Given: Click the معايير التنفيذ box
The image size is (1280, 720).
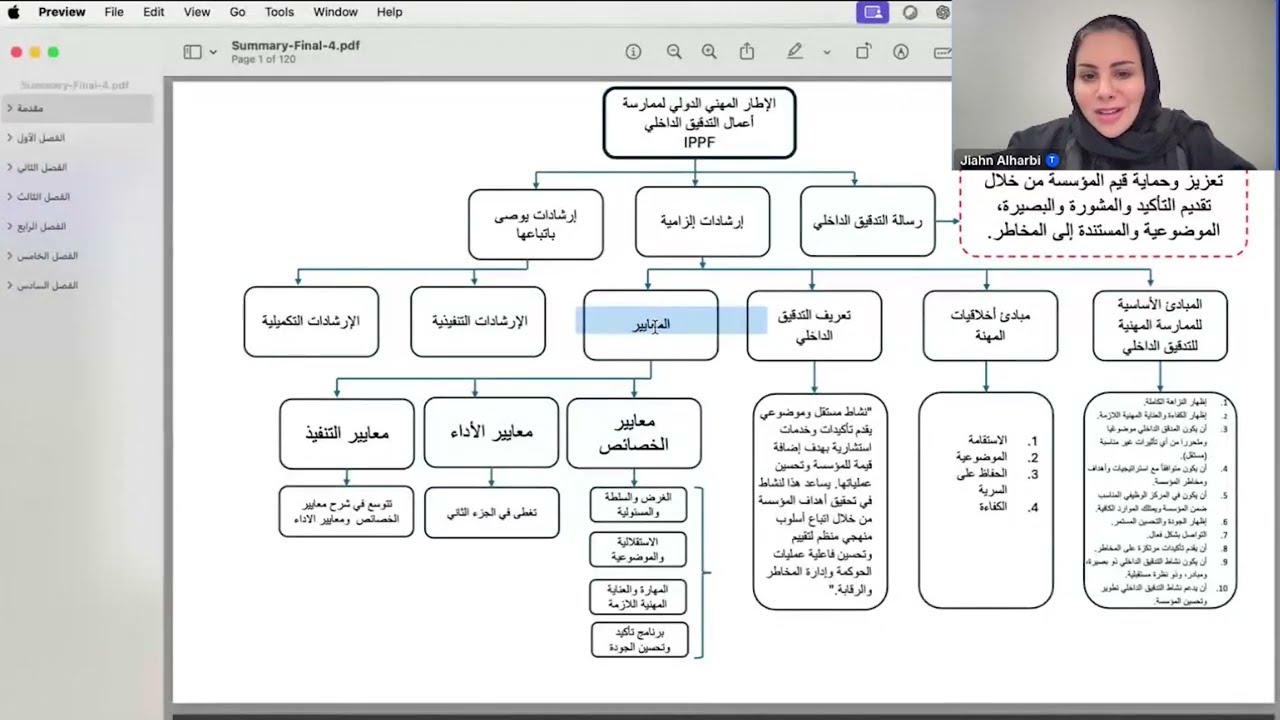Looking at the screenshot, I should click(347, 433).
